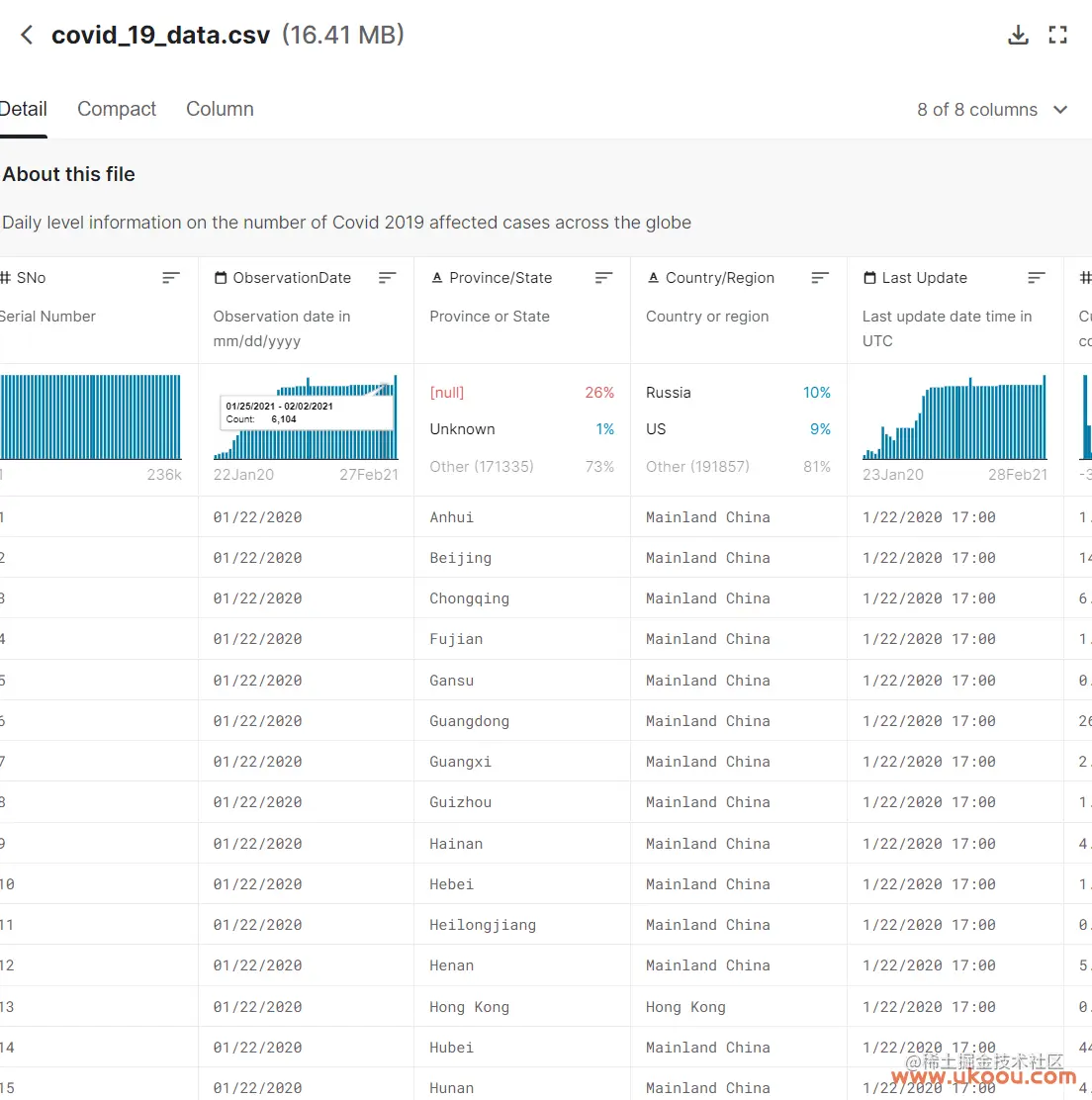Sort by the Province/State column
The width and height of the screenshot is (1092, 1100).
pyautogui.click(x=603, y=278)
